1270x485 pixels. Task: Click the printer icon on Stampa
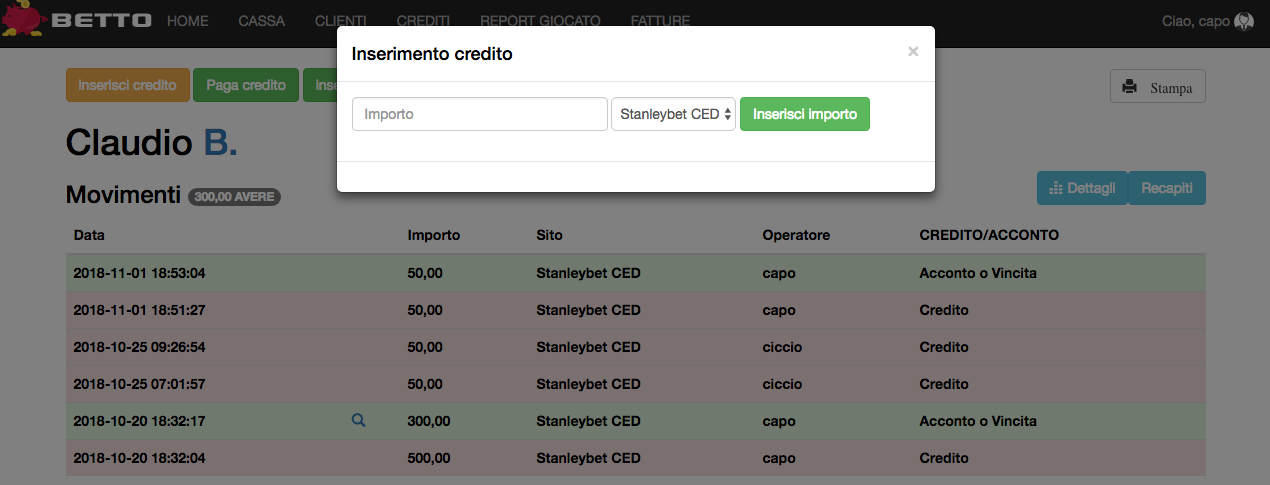[x=1130, y=87]
